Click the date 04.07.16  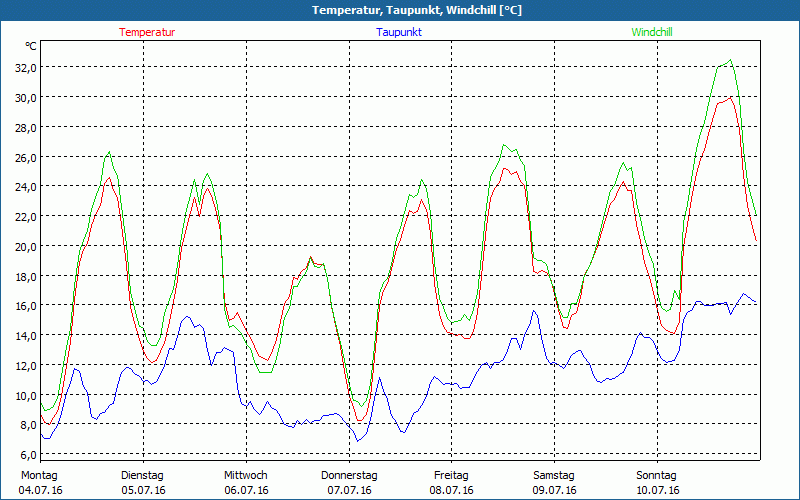tap(41, 490)
